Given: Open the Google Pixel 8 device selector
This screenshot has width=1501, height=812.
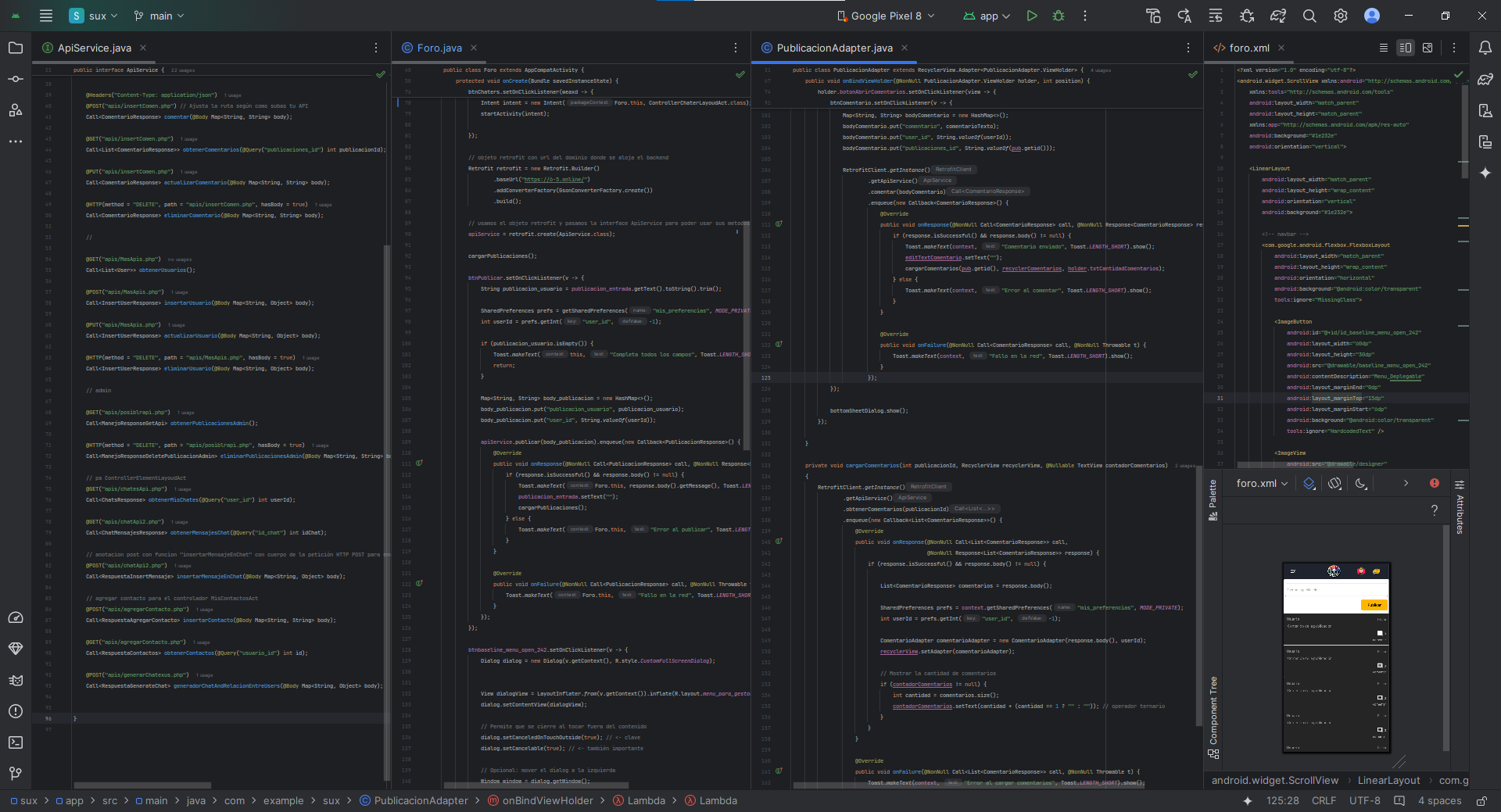Looking at the screenshot, I should point(886,16).
